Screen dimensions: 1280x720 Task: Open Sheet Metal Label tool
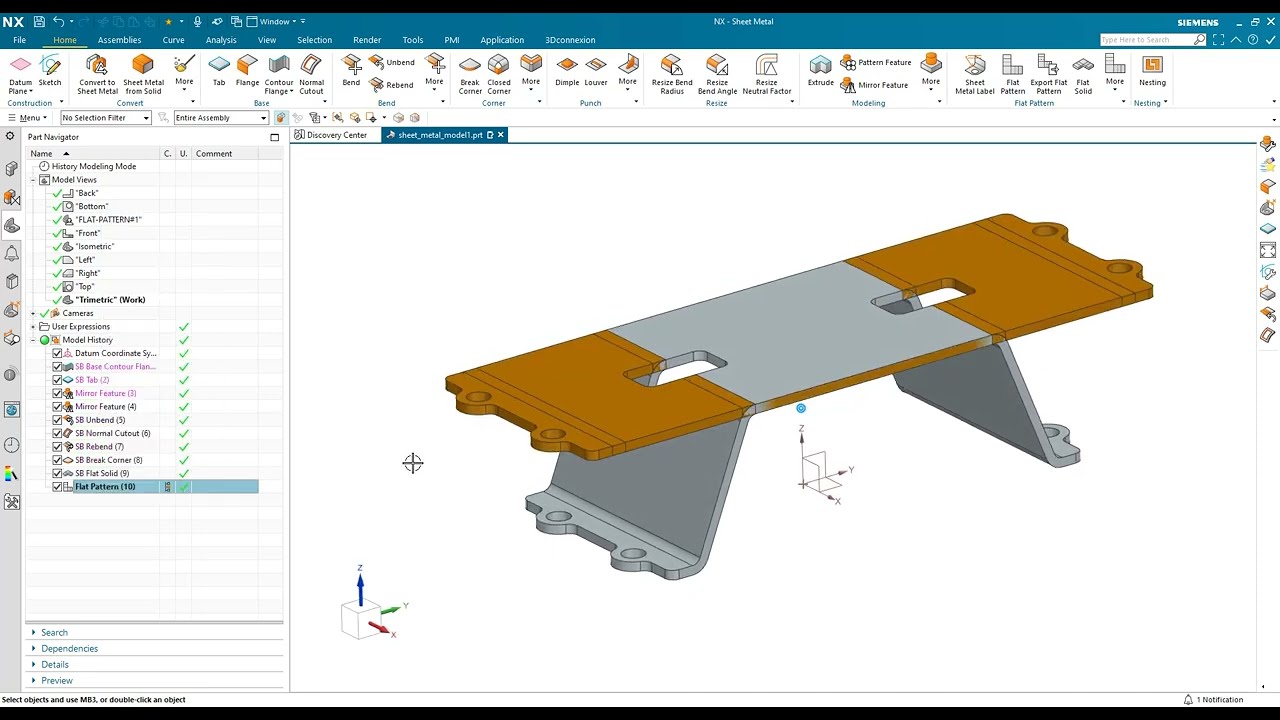pos(975,75)
